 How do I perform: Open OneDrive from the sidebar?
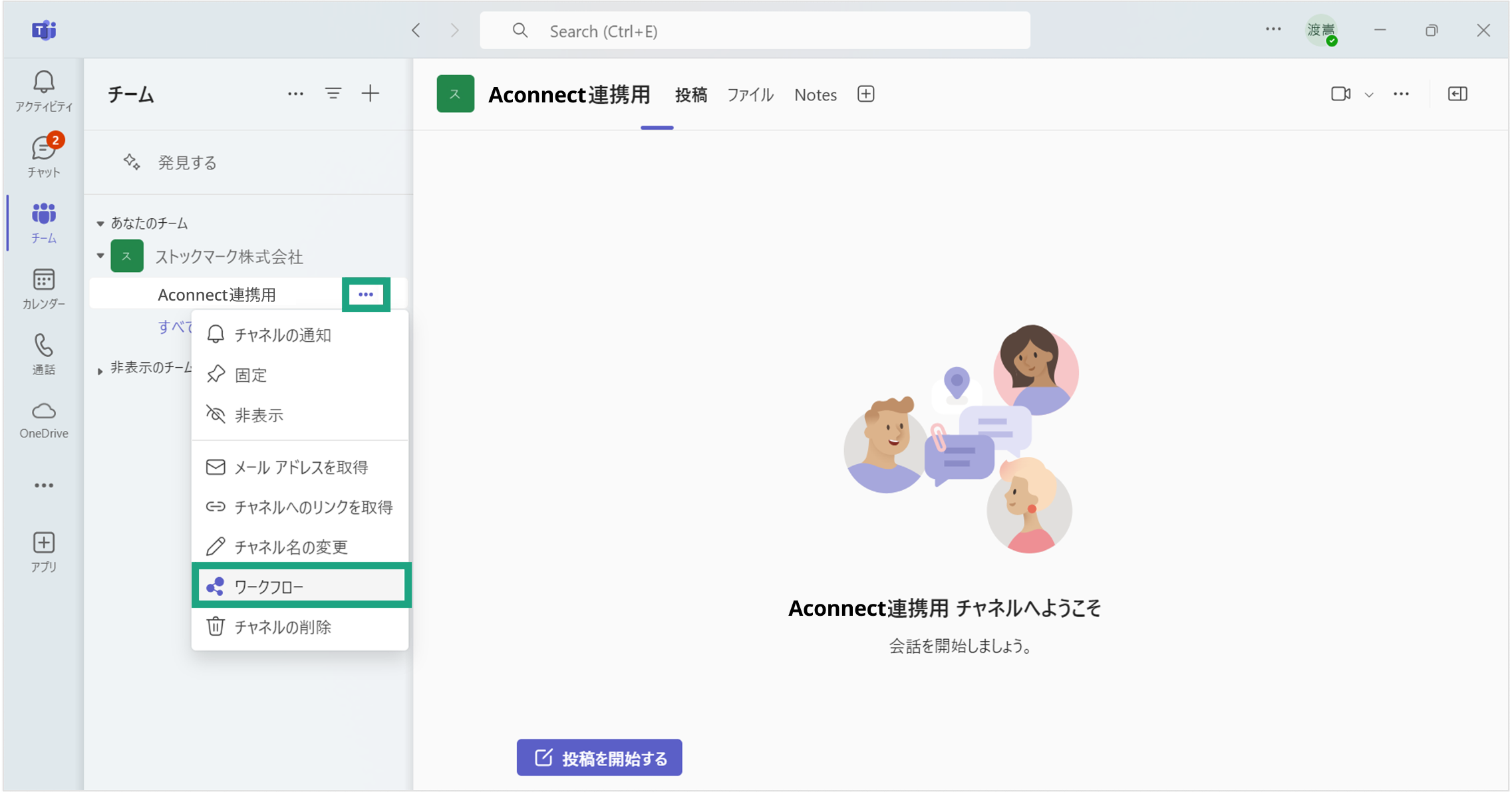[44, 420]
